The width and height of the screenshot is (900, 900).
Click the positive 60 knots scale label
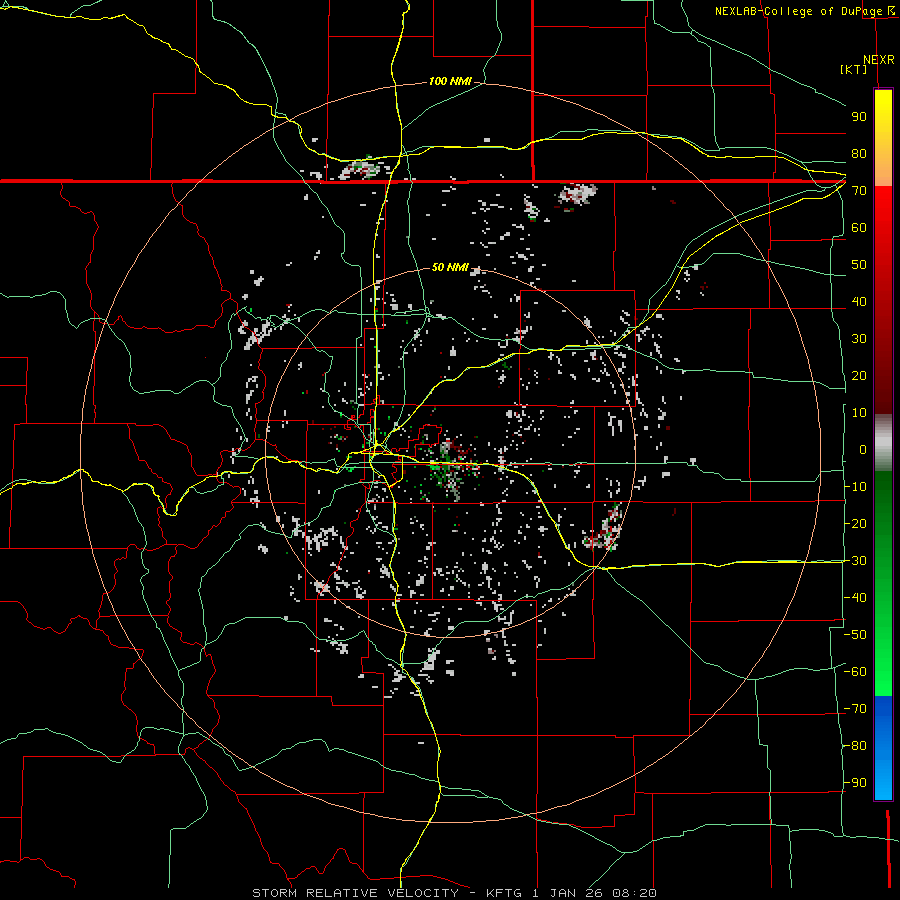coord(859,228)
